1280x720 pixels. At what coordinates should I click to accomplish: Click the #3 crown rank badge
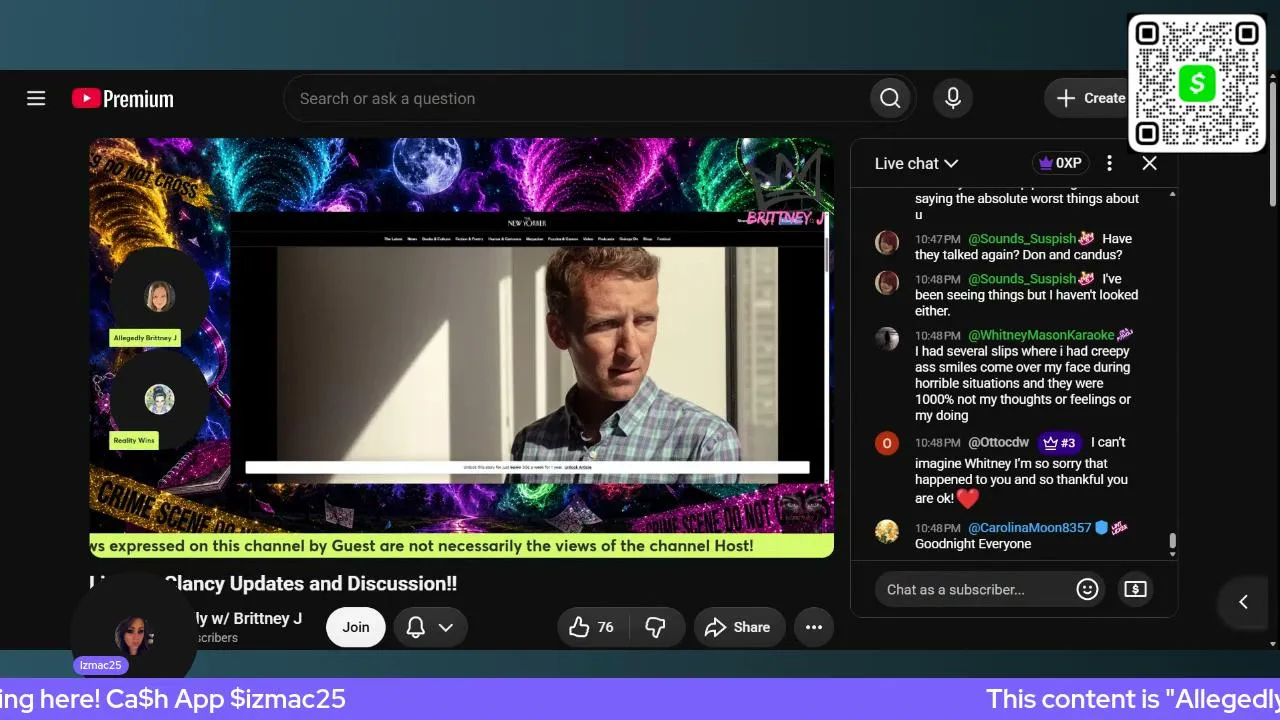point(1061,442)
